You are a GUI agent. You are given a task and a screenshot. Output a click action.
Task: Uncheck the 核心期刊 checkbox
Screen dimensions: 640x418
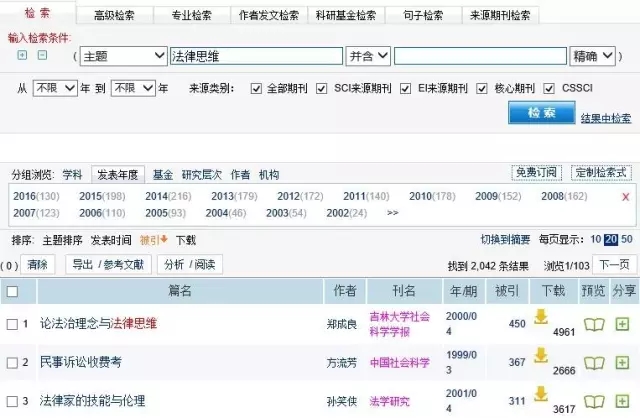click(x=483, y=88)
